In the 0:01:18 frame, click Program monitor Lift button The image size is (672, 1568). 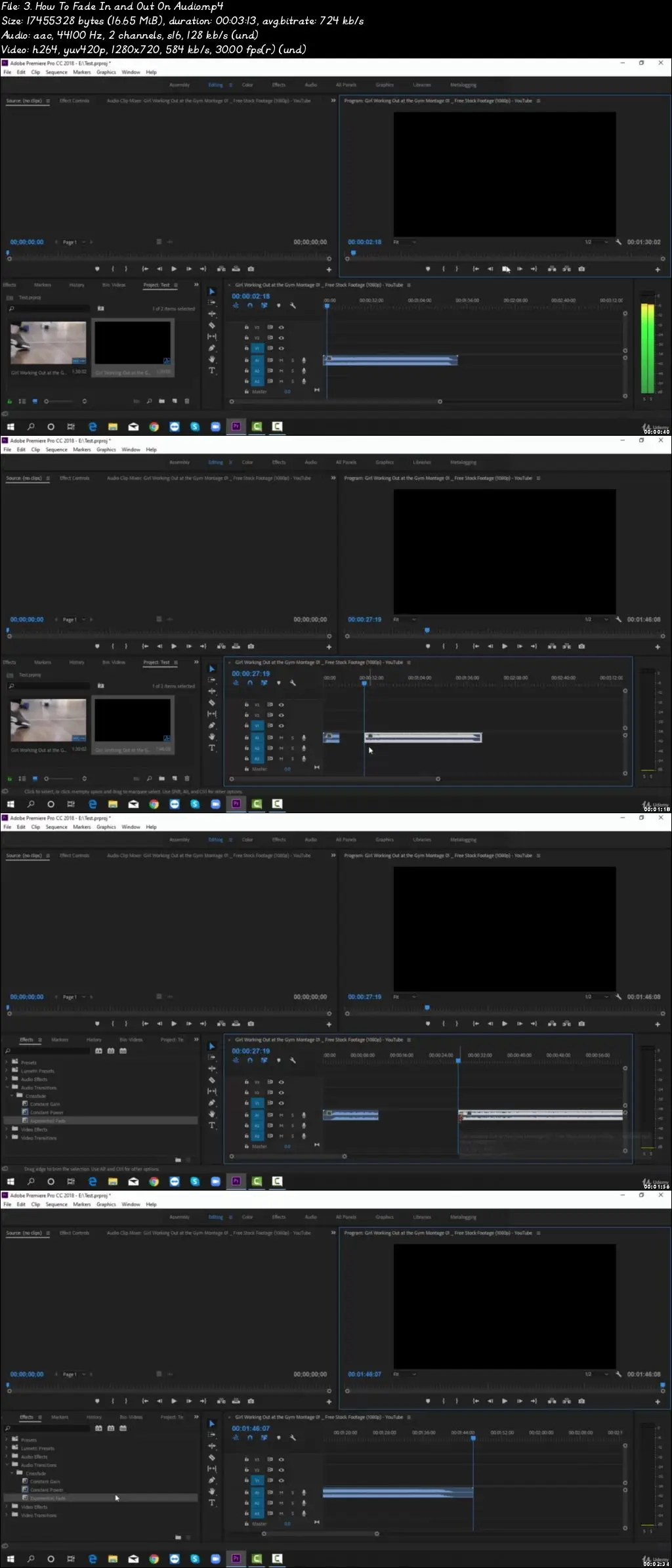[x=552, y=646]
